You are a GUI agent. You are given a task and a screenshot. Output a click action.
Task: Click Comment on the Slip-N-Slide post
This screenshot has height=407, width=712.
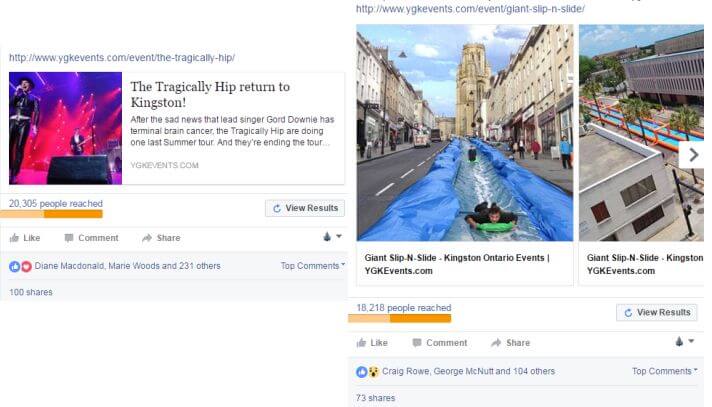[x=438, y=343]
